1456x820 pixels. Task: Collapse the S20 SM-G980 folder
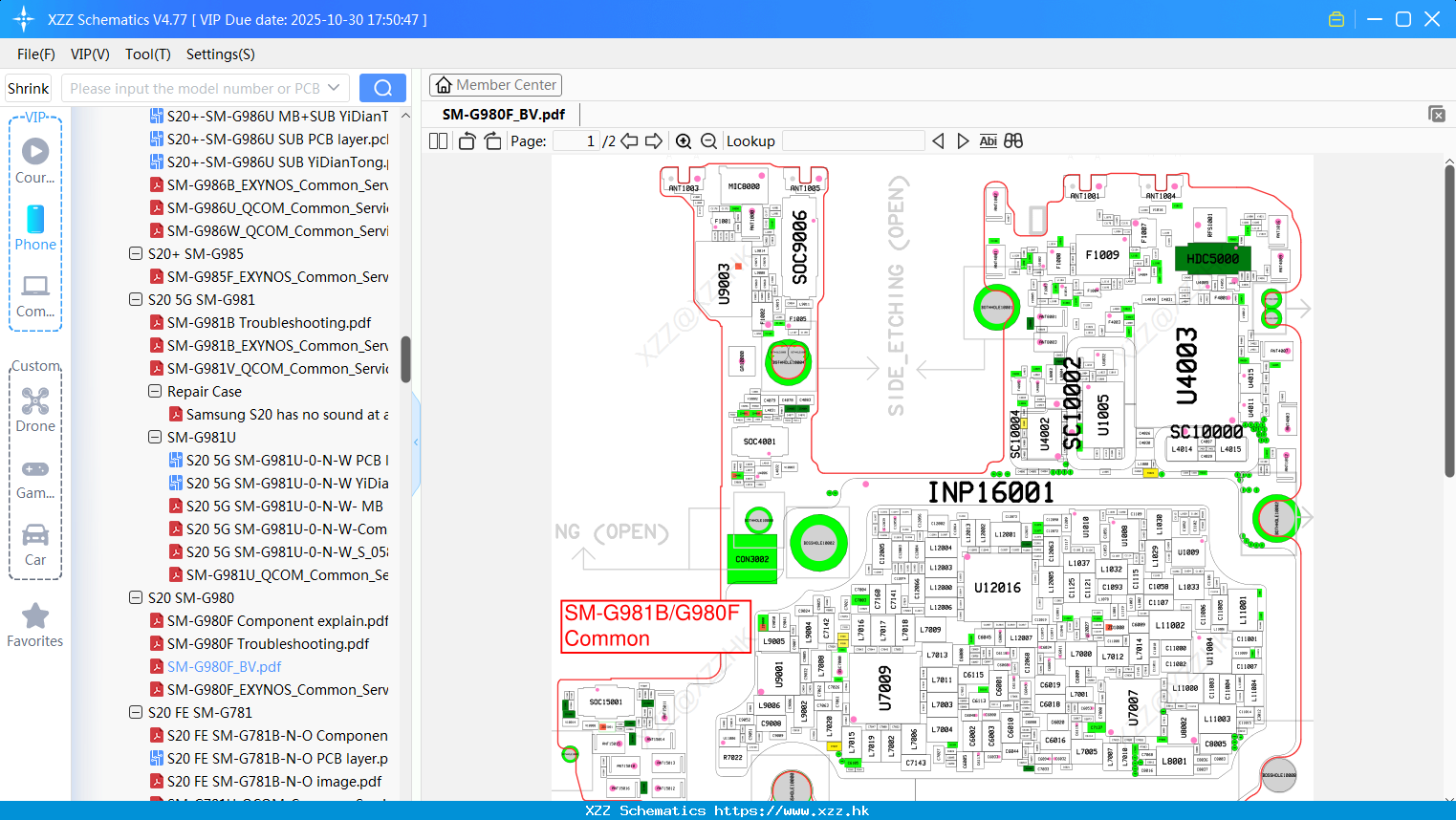coord(136,598)
